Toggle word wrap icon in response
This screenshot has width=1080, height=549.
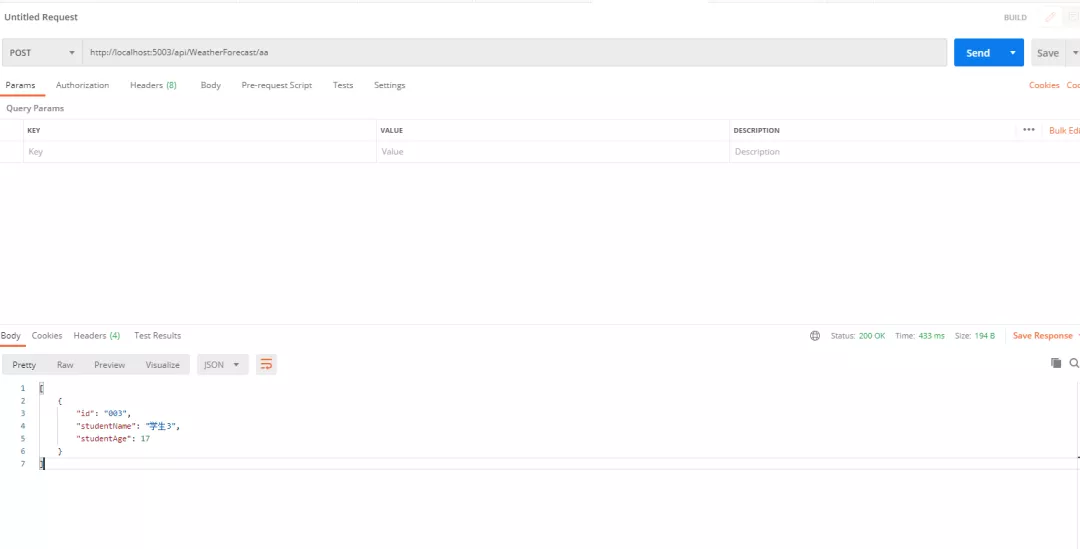click(266, 364)
